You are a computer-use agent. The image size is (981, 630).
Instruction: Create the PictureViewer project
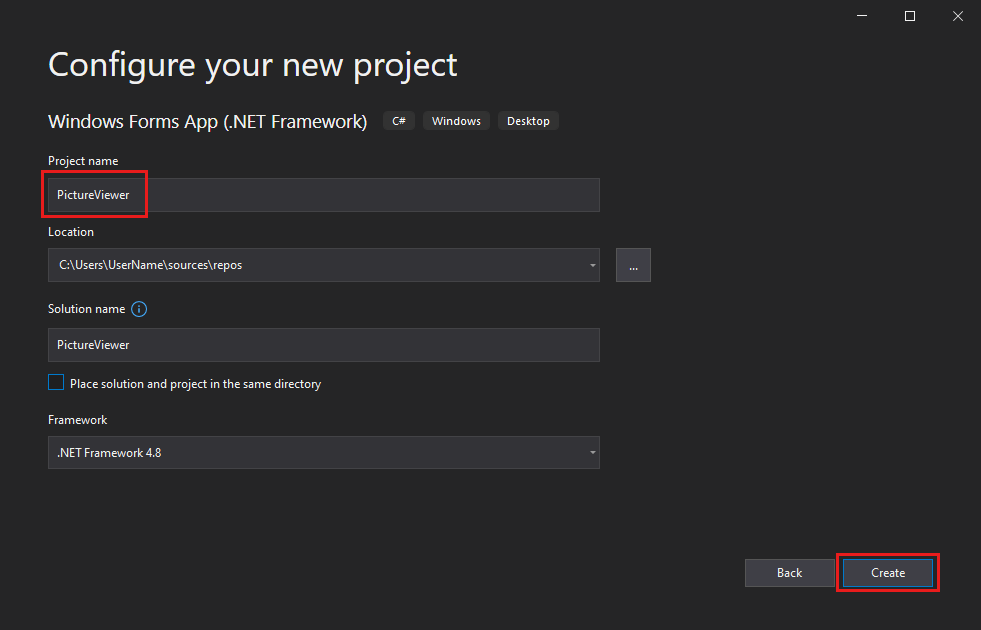point(887,572)
